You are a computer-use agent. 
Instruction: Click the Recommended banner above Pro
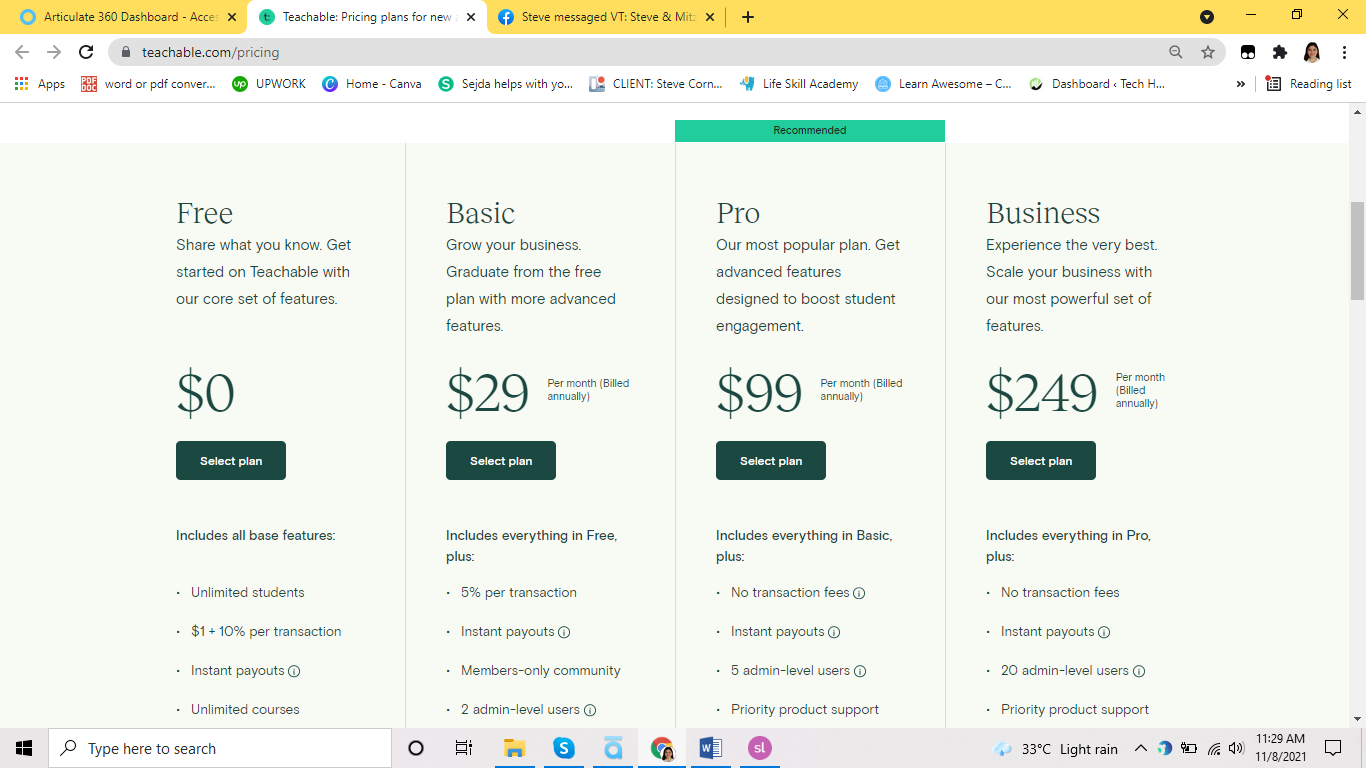click(810, 131)
